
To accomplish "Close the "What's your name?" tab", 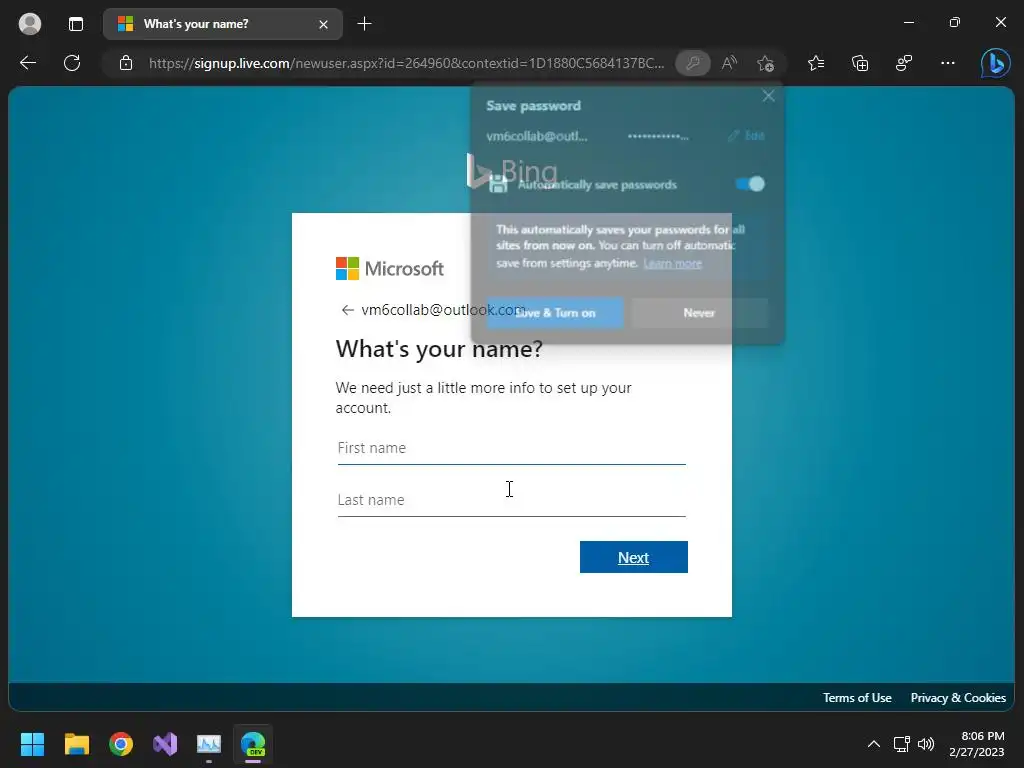I will (323, 24).
